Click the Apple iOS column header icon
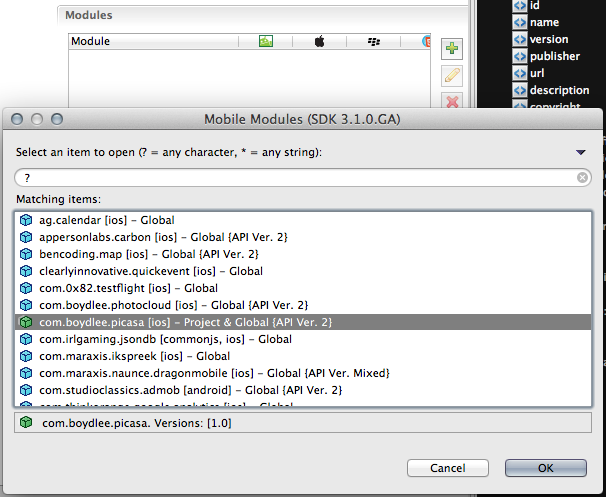 tap(320, 41)
